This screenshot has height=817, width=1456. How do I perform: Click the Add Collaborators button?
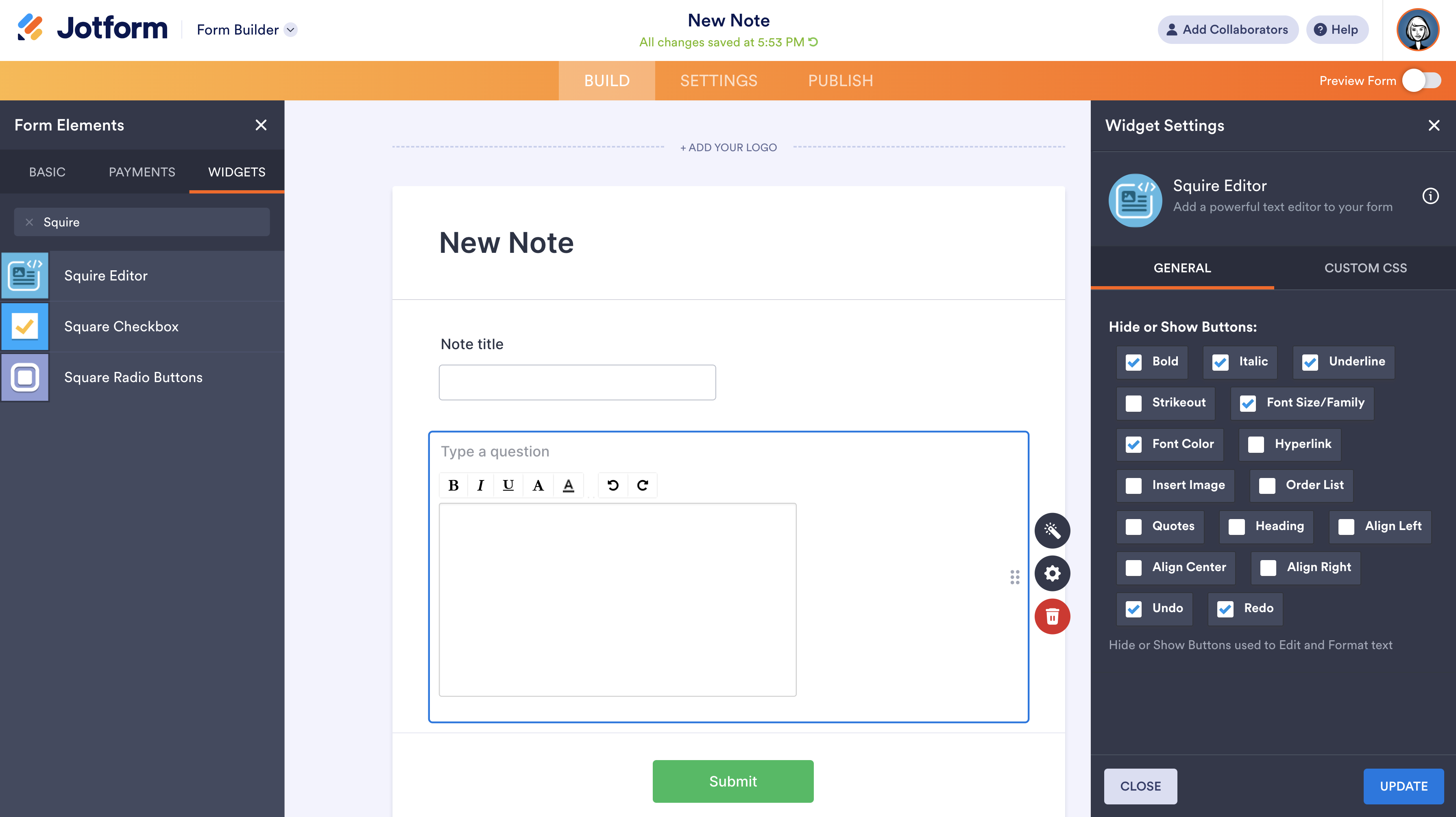tap(1227, 30)
